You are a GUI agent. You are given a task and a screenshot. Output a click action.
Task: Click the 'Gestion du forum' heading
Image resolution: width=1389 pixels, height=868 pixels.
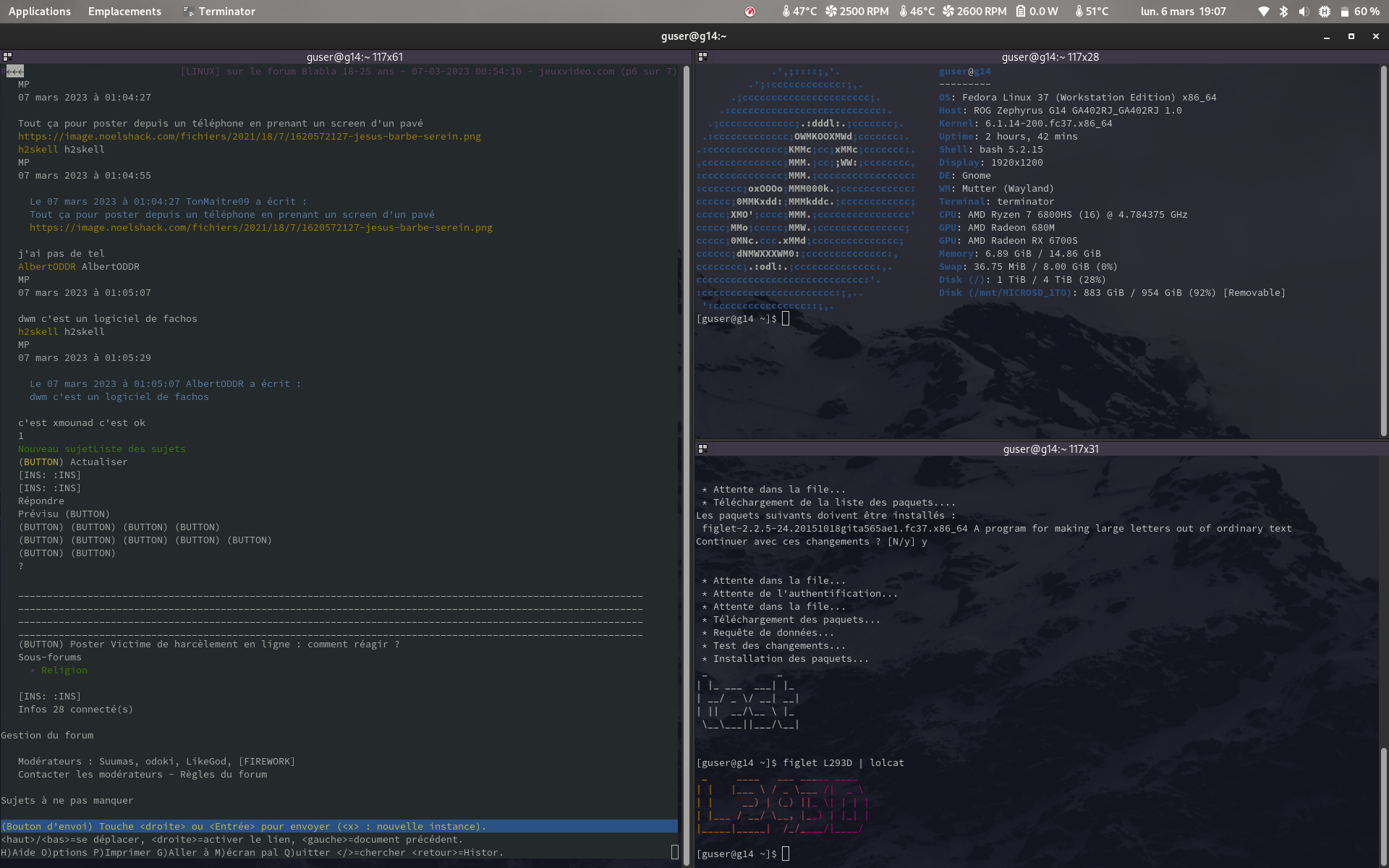[x=47, y=735]
